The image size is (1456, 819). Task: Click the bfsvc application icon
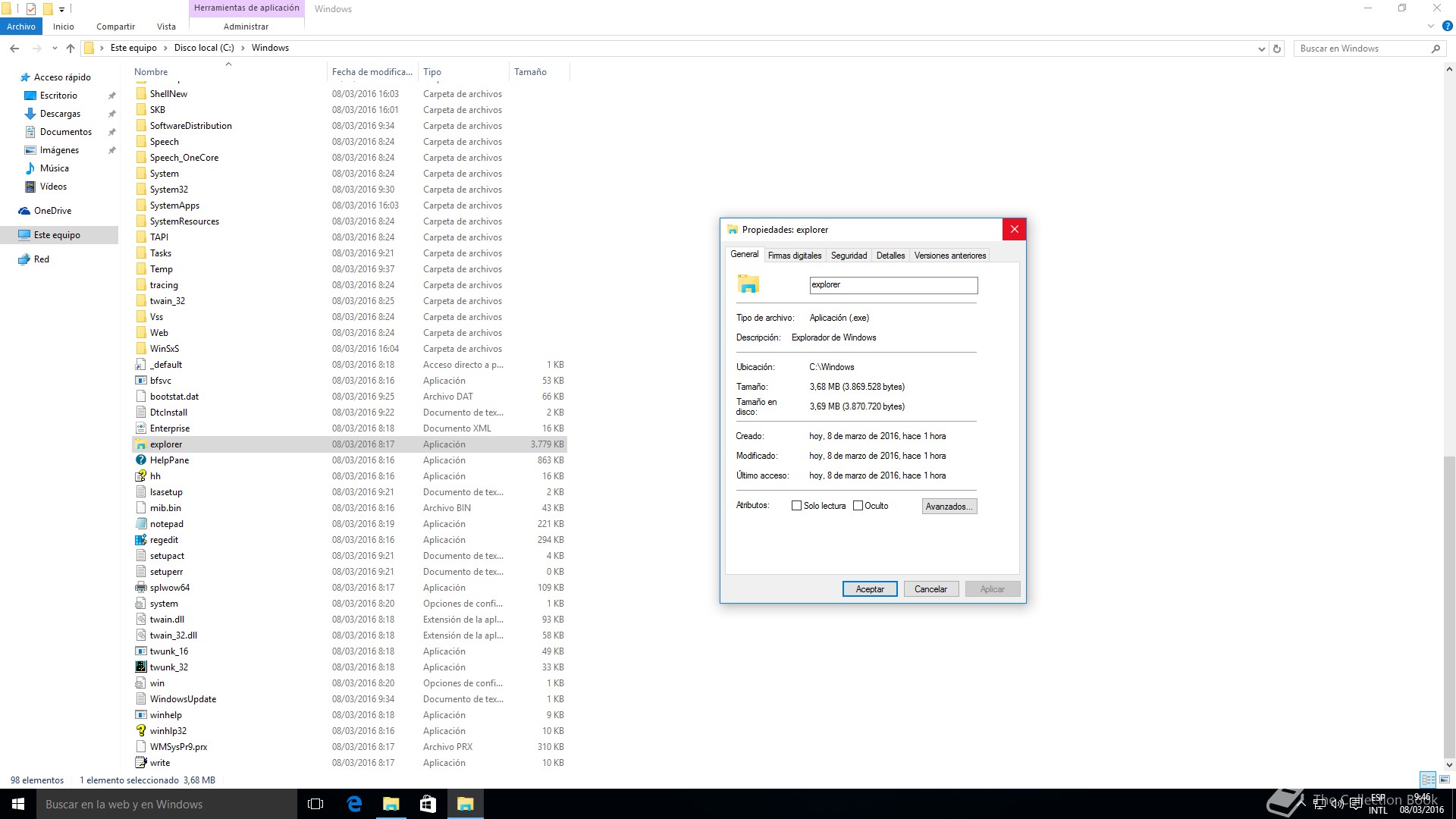click(x=140, y=381)
